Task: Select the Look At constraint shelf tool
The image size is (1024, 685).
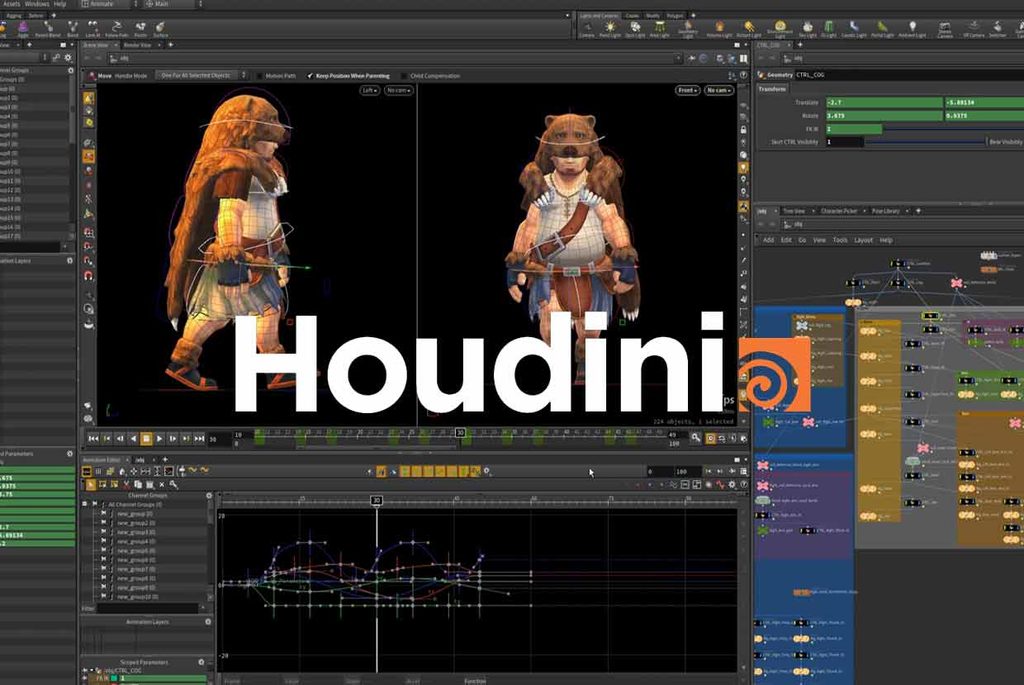Action: (93, 29)
